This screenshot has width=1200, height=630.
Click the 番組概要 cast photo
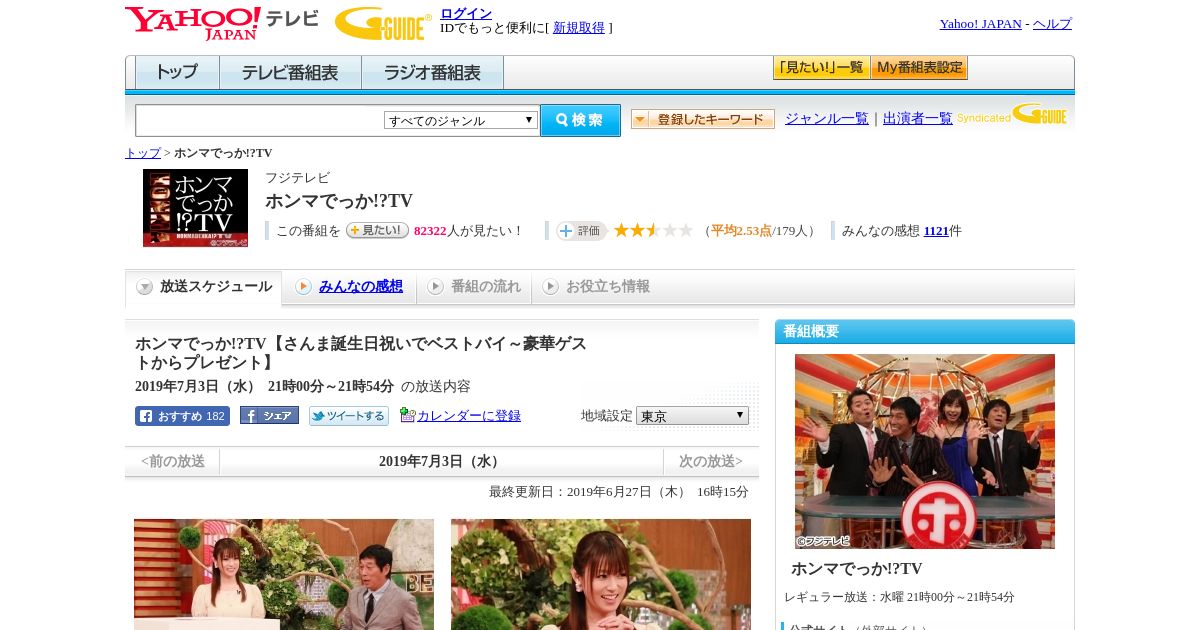point(925,451)
